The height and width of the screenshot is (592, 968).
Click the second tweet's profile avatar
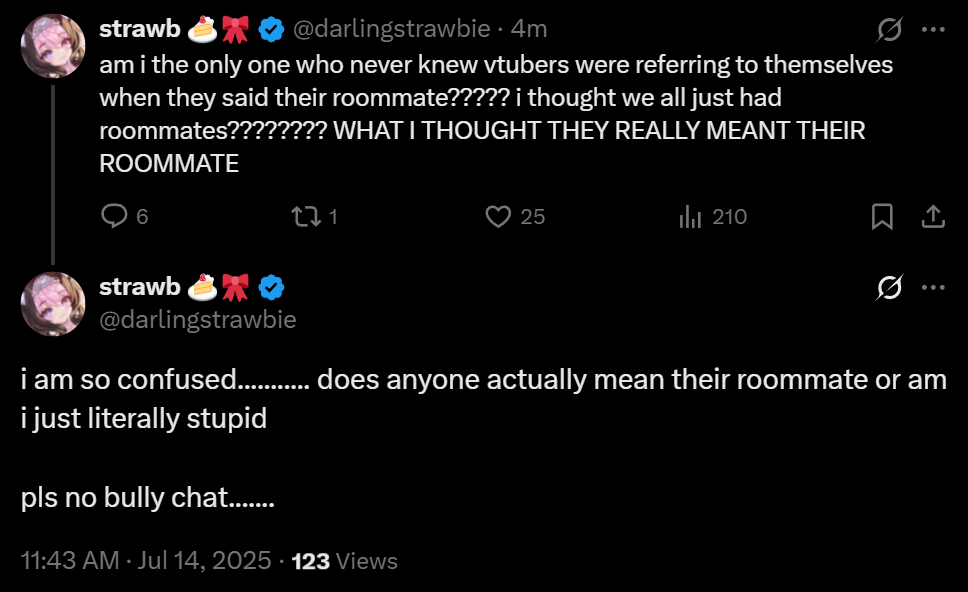[x=53, y=304]
